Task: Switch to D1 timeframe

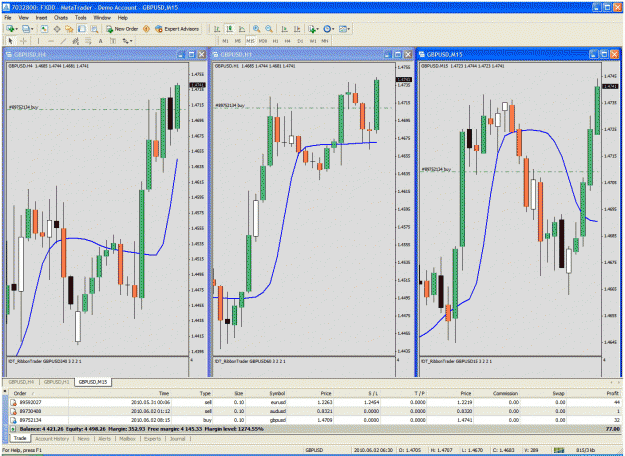Action: [300, 41]
